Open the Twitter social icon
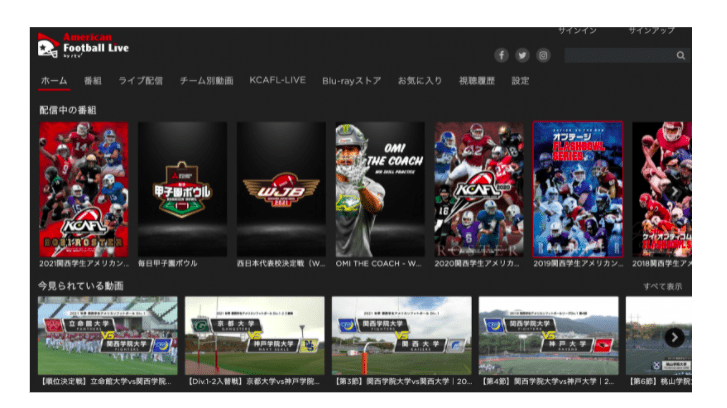 pos(522,56)
